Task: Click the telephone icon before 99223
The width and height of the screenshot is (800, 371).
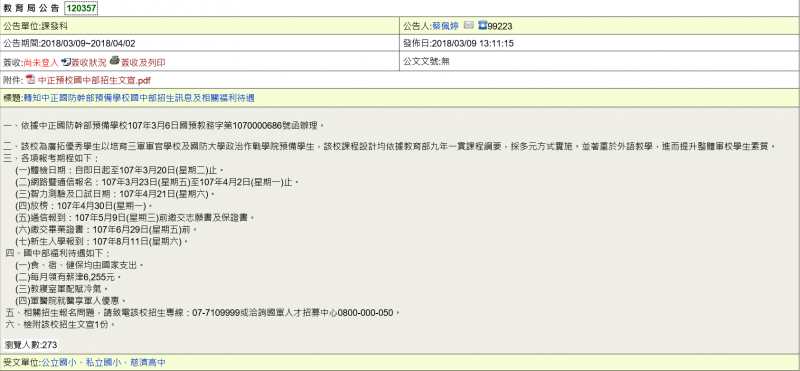Action: click(482, 26)
